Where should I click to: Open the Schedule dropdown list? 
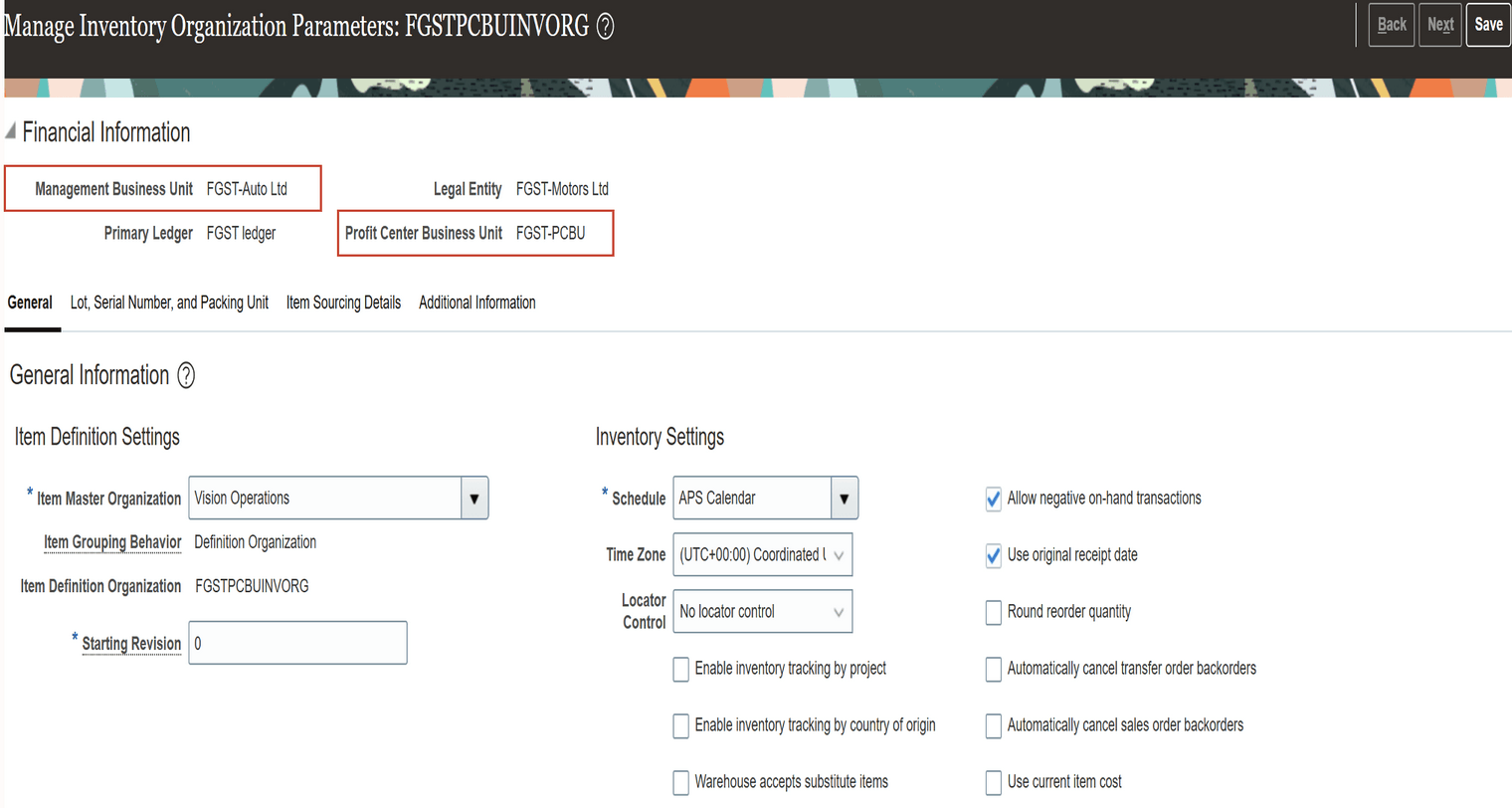(843, 498)
